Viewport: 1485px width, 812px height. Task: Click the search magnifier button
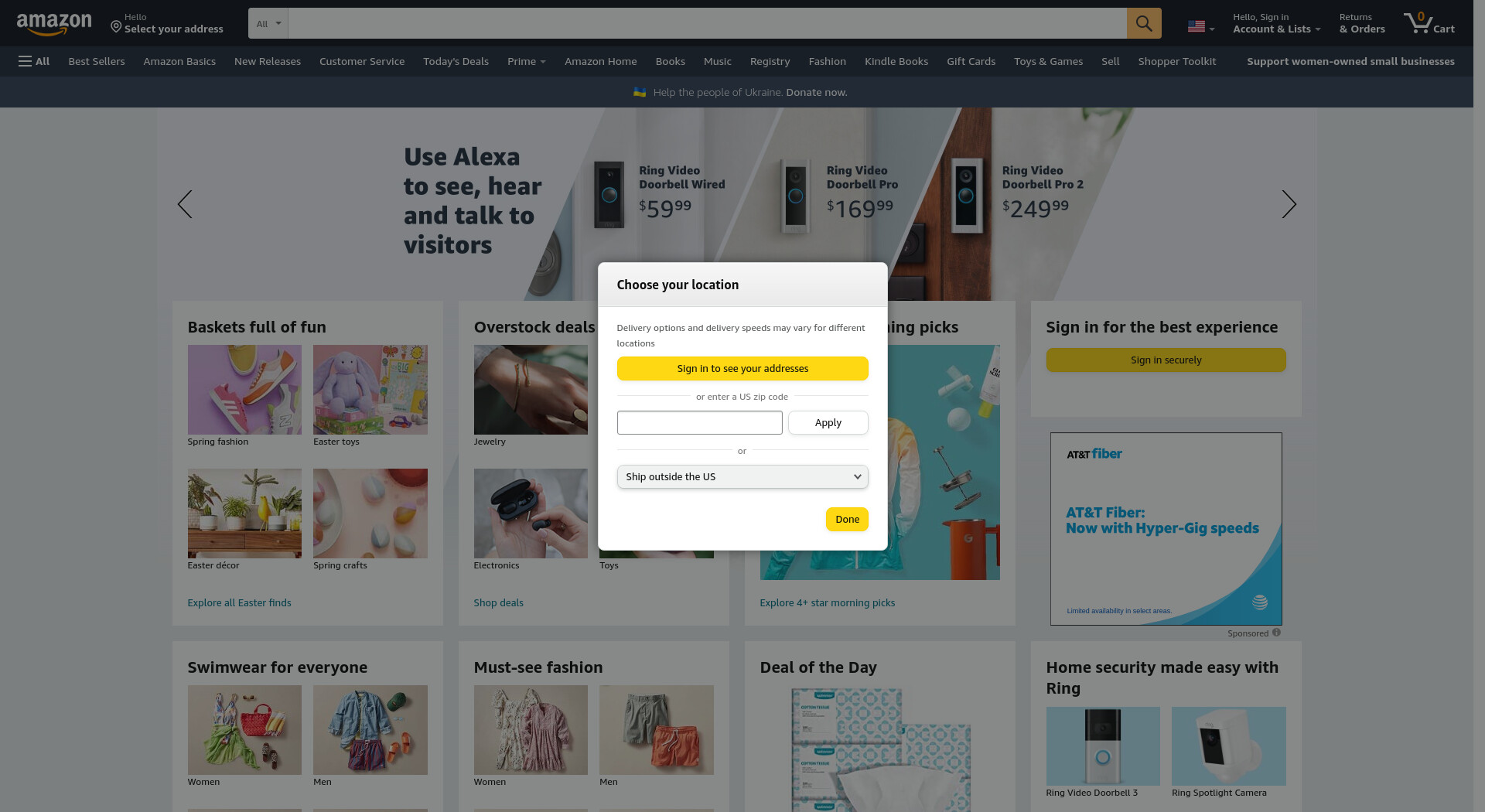point(1144,23)
